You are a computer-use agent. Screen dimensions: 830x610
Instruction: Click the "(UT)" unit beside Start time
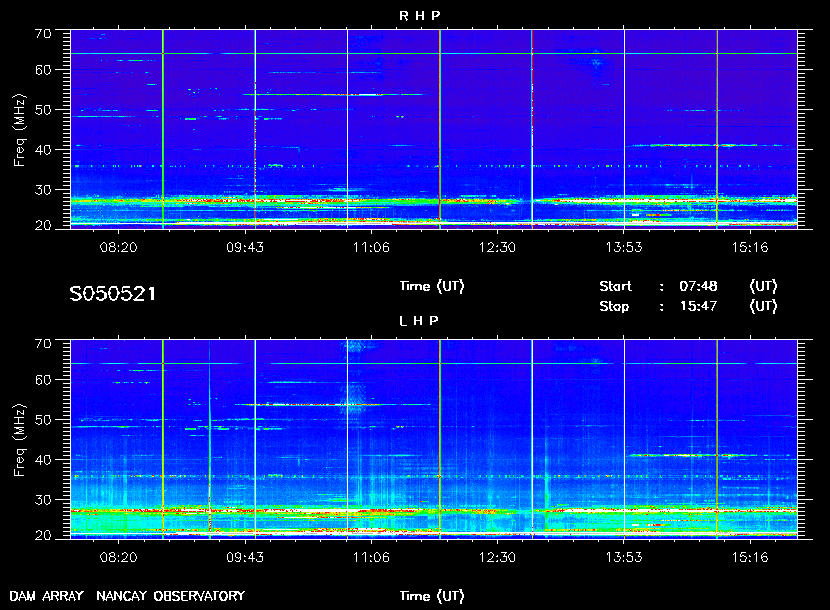tap(763, 286)
